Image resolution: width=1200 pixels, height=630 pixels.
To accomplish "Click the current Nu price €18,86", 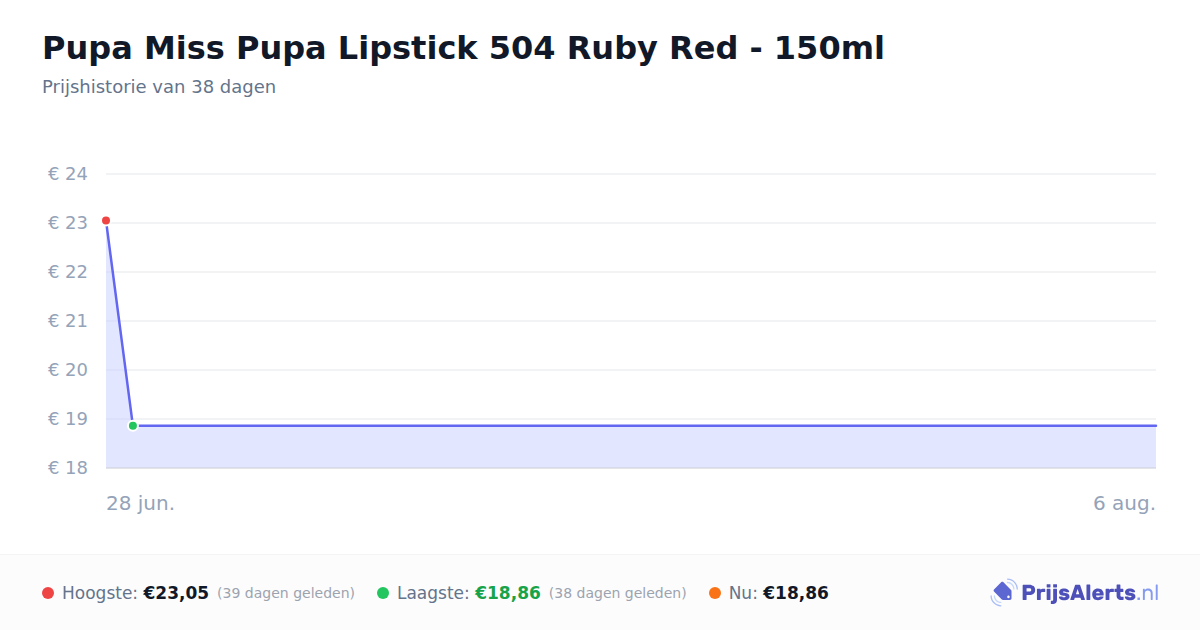I will pyautogui.click(x=796, y=593).
